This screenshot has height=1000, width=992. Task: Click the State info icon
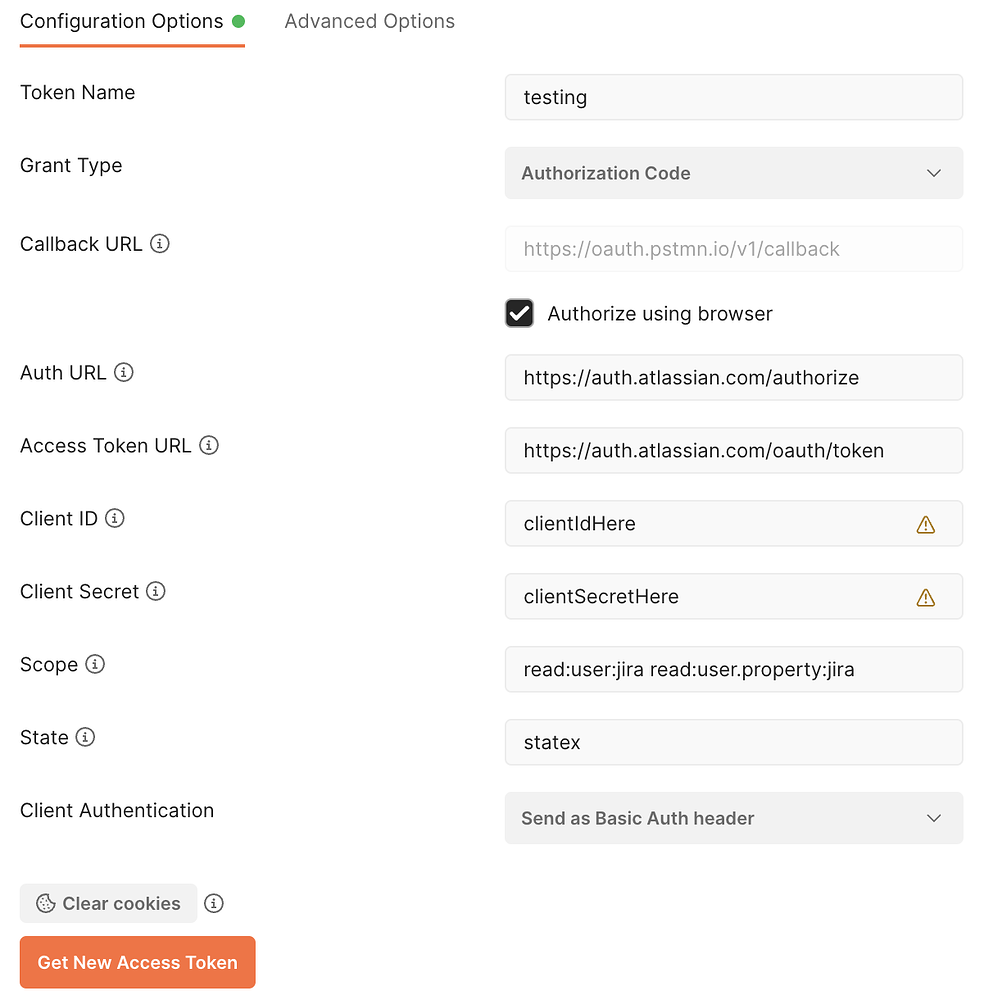[86, 738]
